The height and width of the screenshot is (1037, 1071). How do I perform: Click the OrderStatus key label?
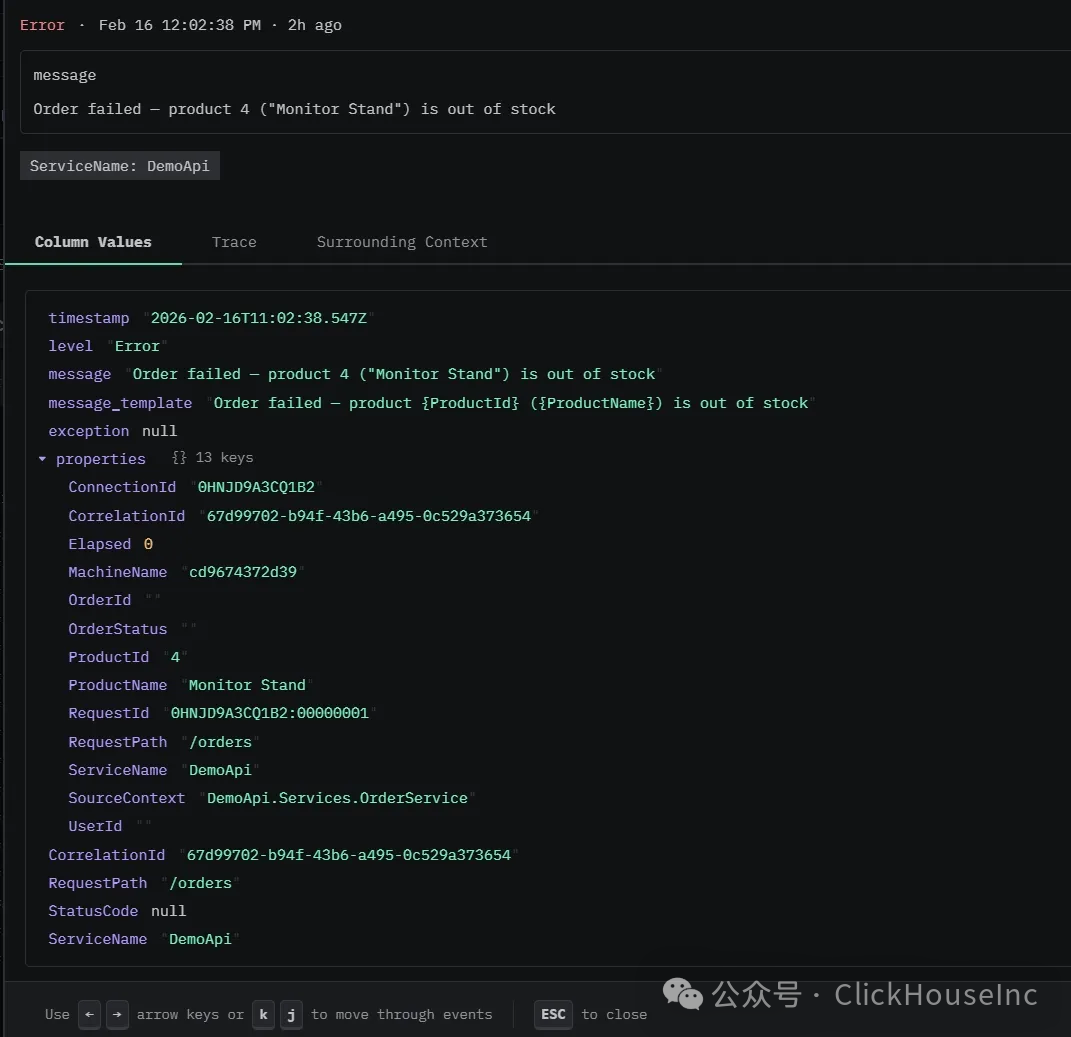[x=117, y=629]
